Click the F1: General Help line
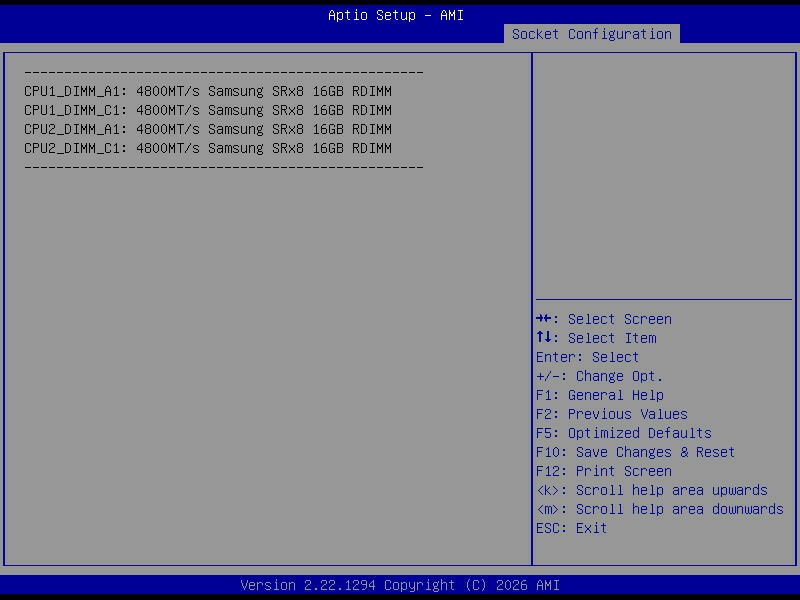The image size is (800, 600). coord(599,395)
